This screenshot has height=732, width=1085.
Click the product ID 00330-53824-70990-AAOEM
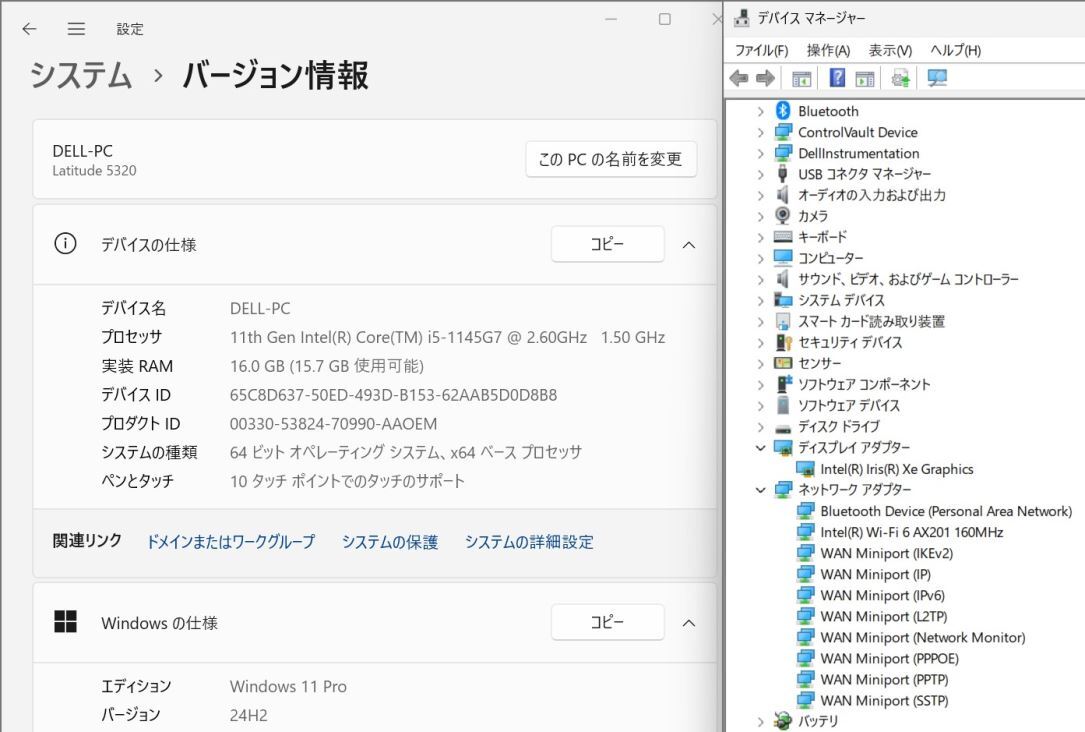point(334,423)
